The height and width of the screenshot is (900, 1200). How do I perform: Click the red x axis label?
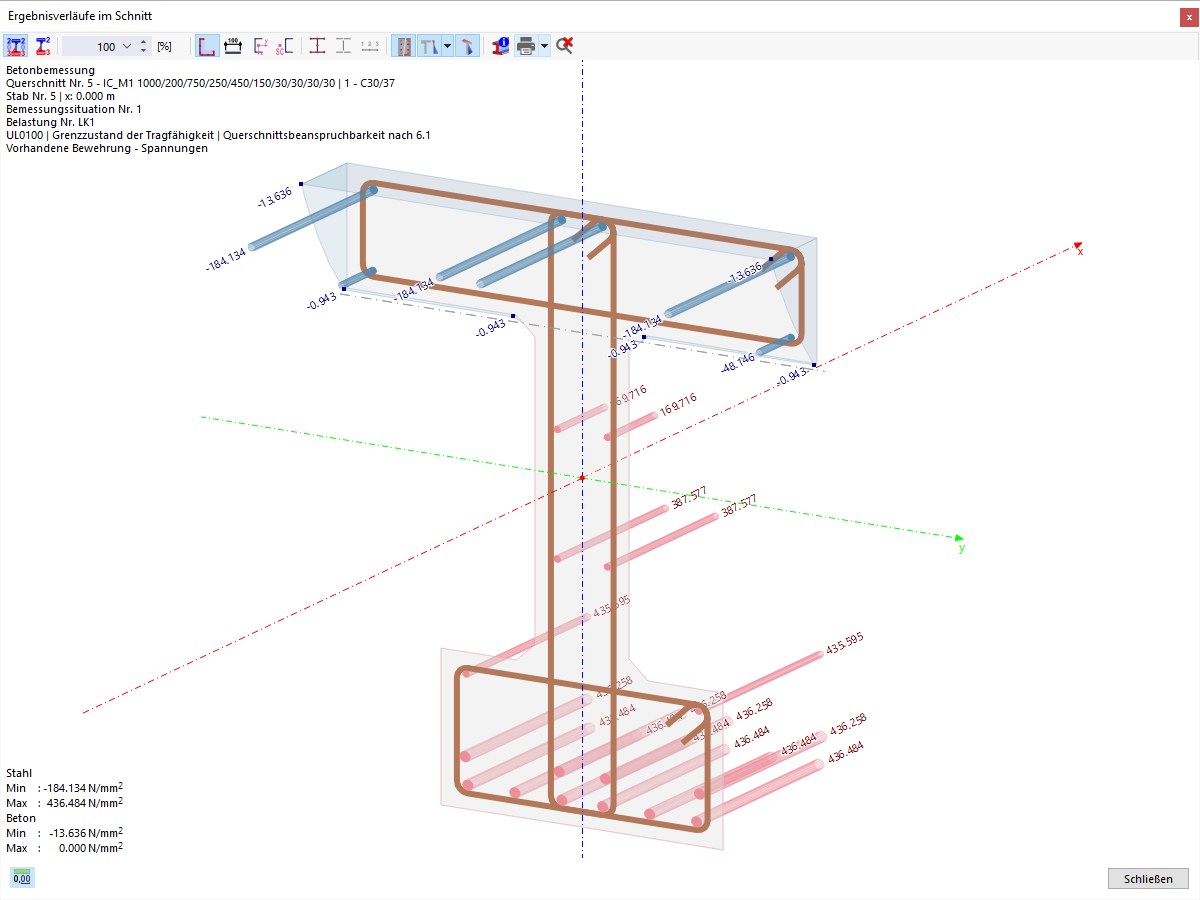click(x=1080, y=251)
